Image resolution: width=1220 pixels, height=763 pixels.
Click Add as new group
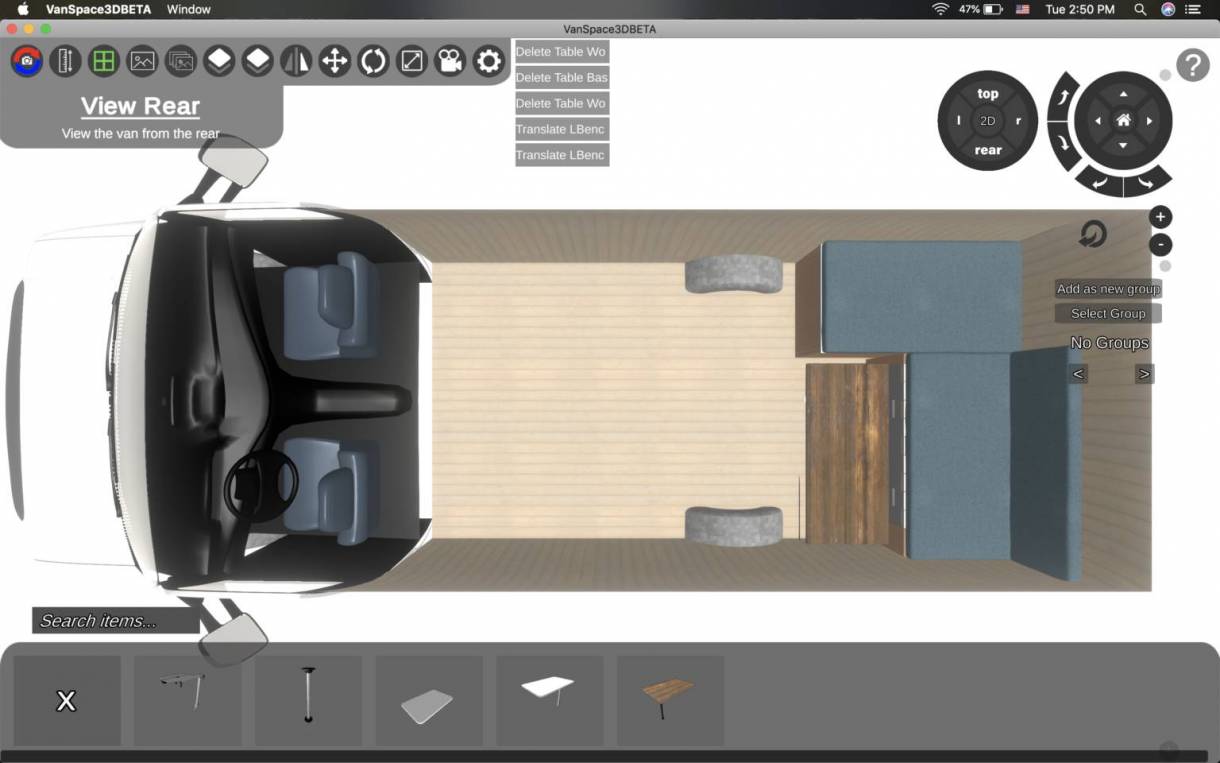1108,288
